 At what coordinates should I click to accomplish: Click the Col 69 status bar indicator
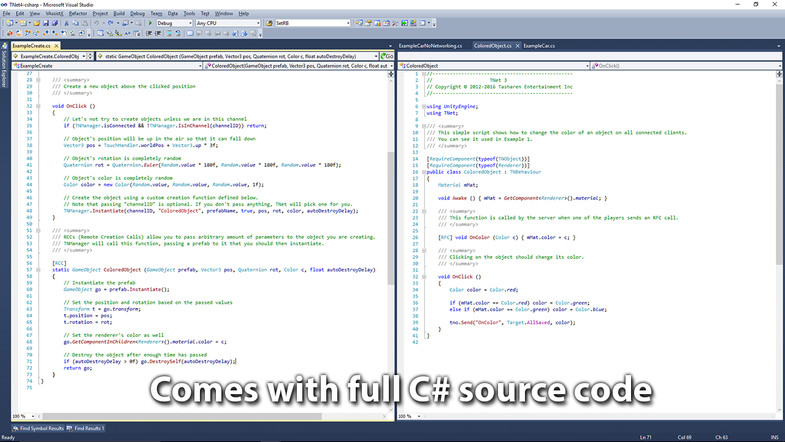684,437
